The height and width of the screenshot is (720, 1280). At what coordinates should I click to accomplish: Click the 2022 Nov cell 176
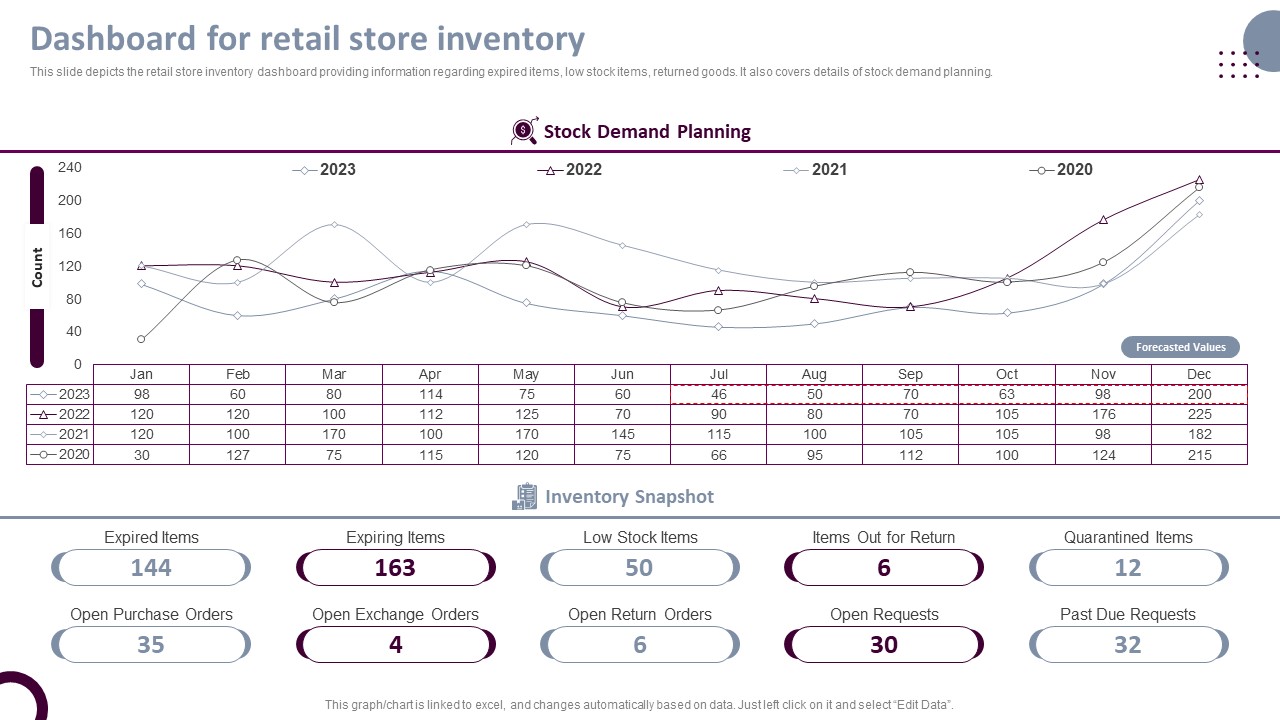pyautogui.click(x=1103, y=414)
